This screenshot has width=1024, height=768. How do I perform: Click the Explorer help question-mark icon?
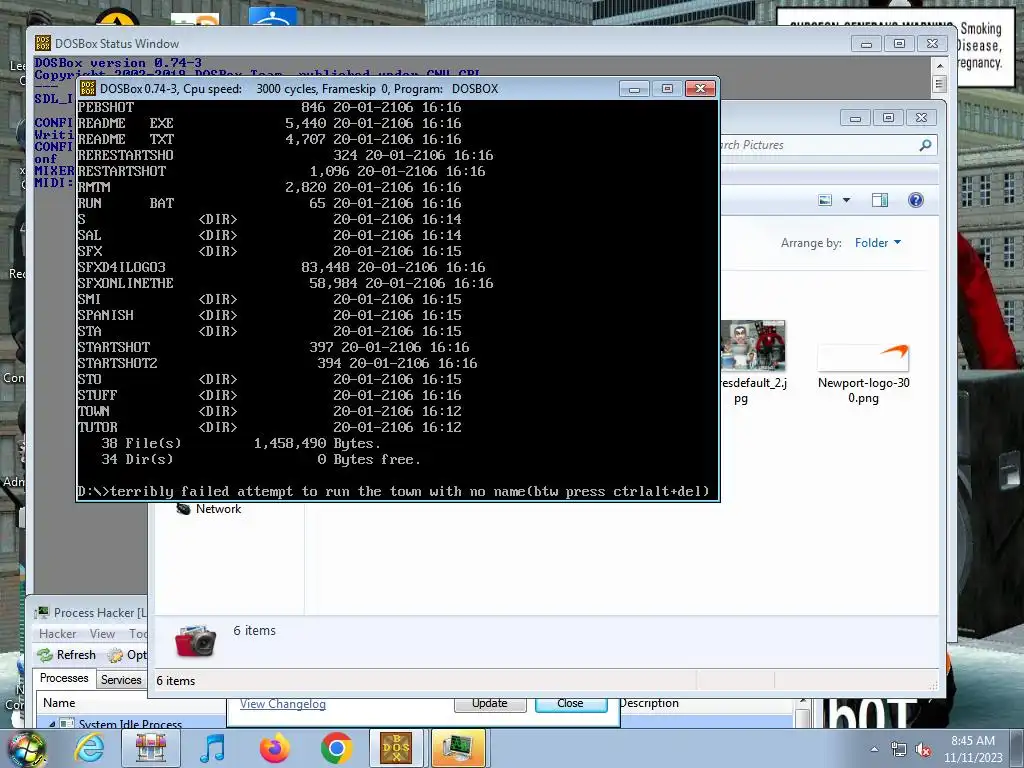point(916,200)
